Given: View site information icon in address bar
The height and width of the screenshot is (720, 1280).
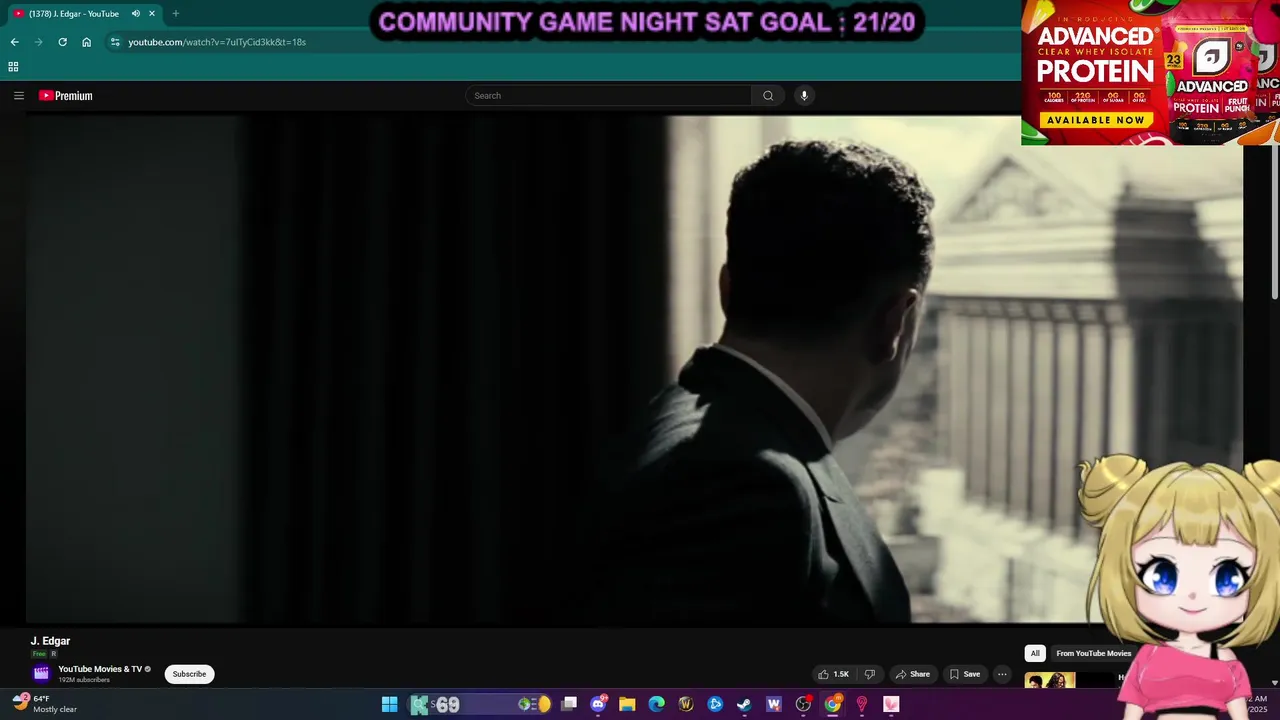Looking at the screenshot, I should coord(115,42).
